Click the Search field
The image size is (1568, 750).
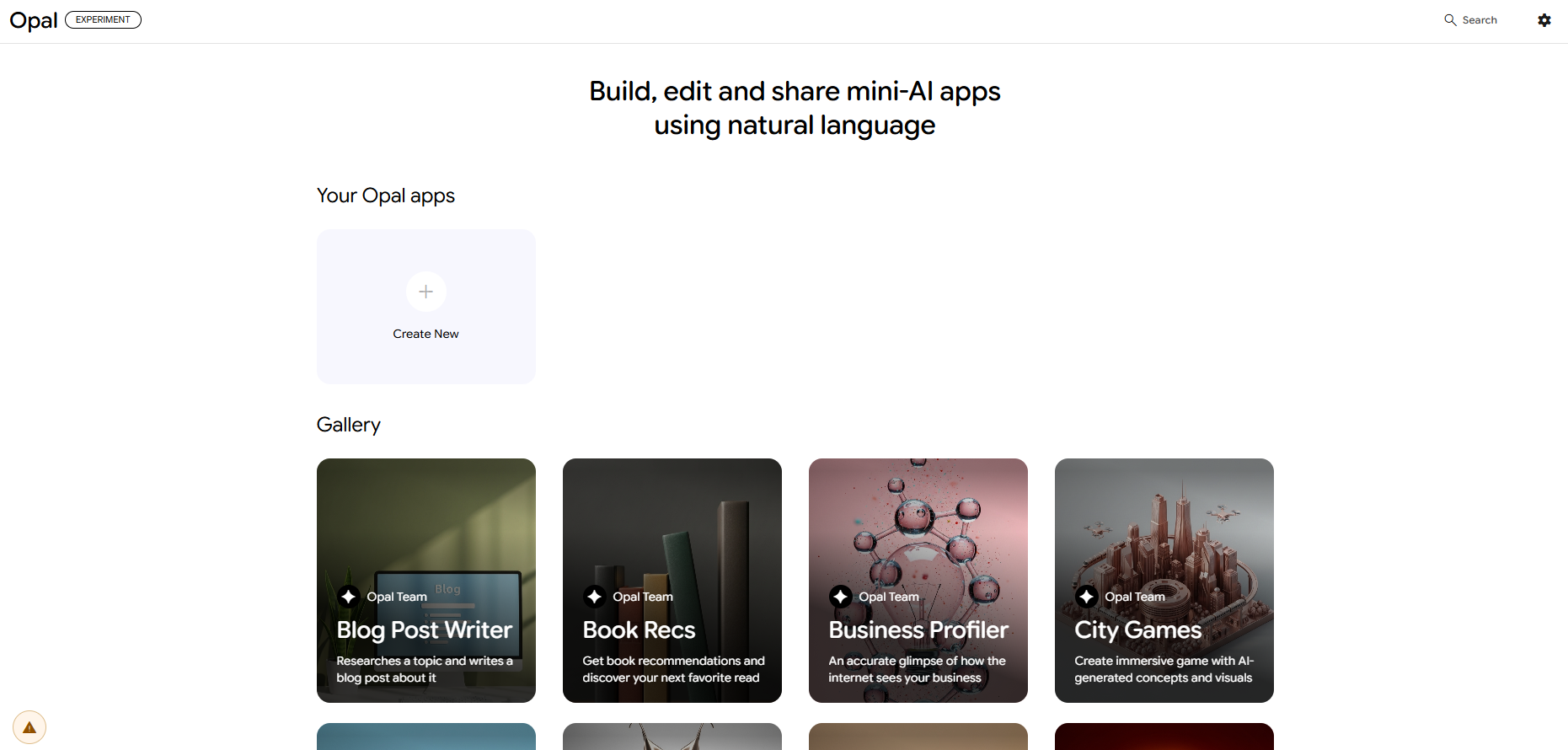click(1471, 19)
